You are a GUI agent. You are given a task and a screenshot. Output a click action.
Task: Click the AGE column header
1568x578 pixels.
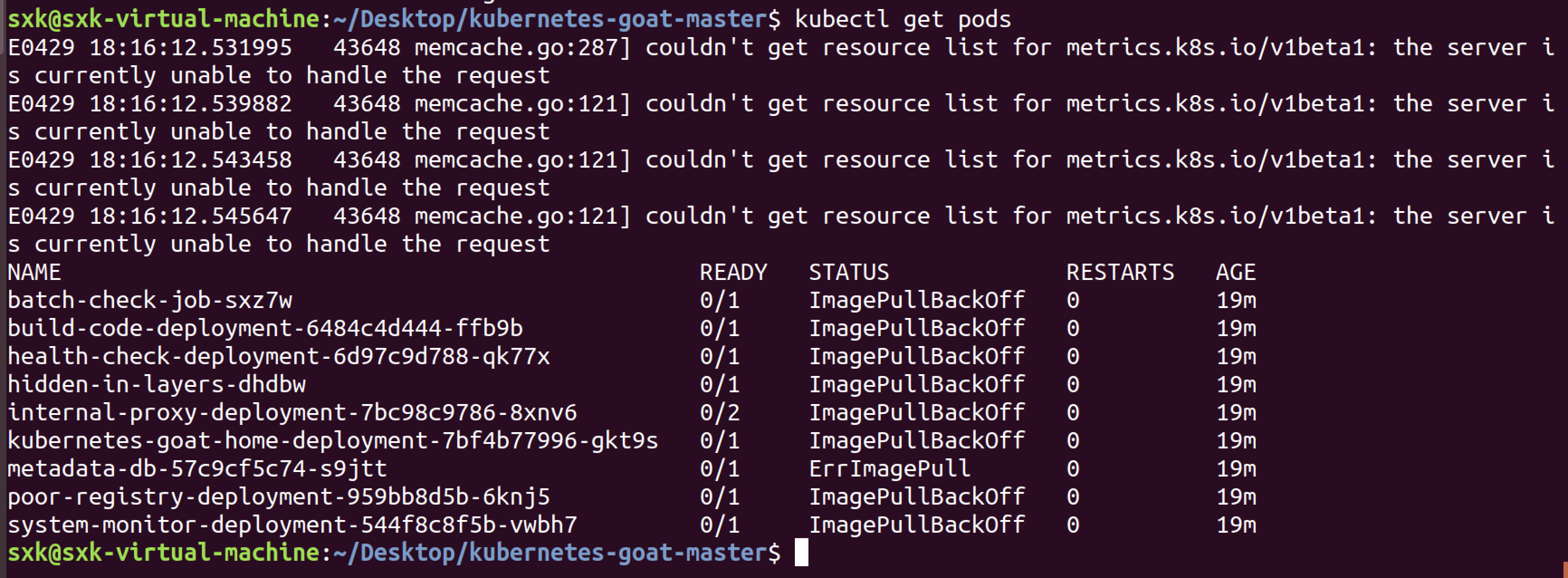click(1236, 272)
